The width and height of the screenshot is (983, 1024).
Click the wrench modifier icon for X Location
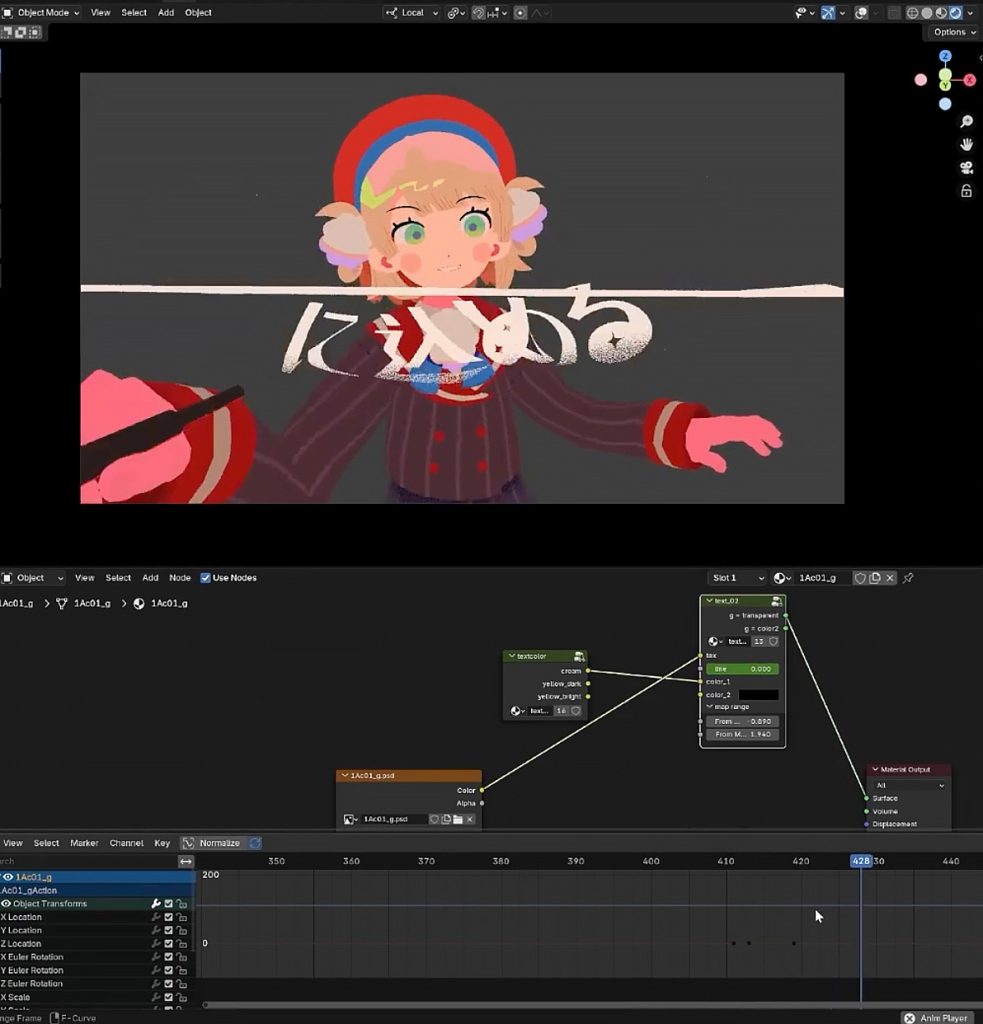click(x=156, y=917)
